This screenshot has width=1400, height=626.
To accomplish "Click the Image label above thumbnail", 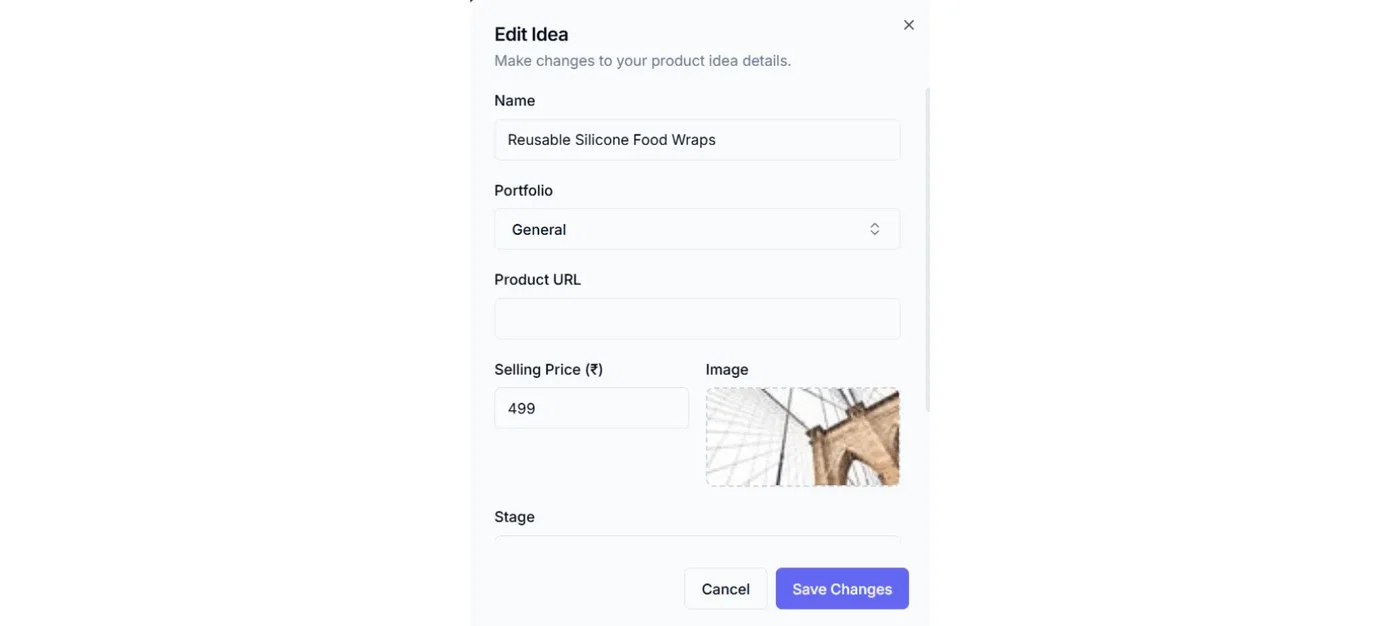I will 726,369.
